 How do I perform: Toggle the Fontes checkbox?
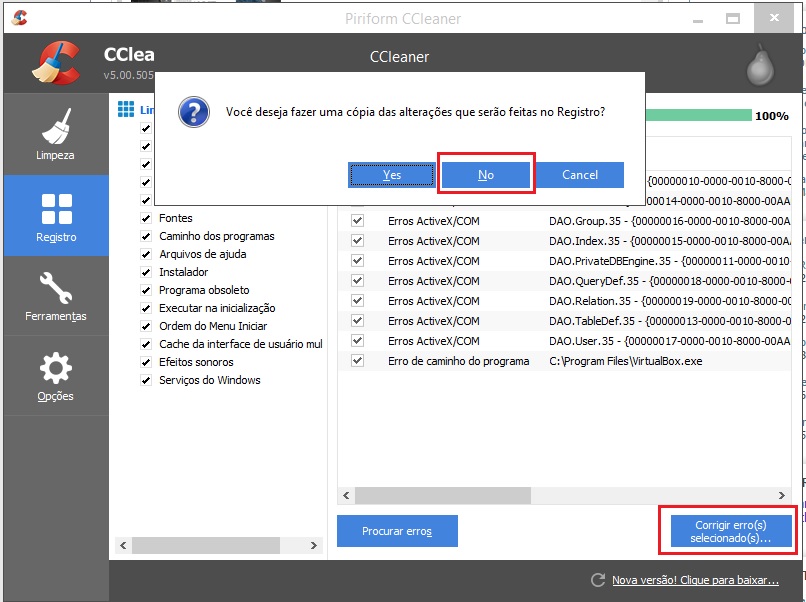coord(146,218)
